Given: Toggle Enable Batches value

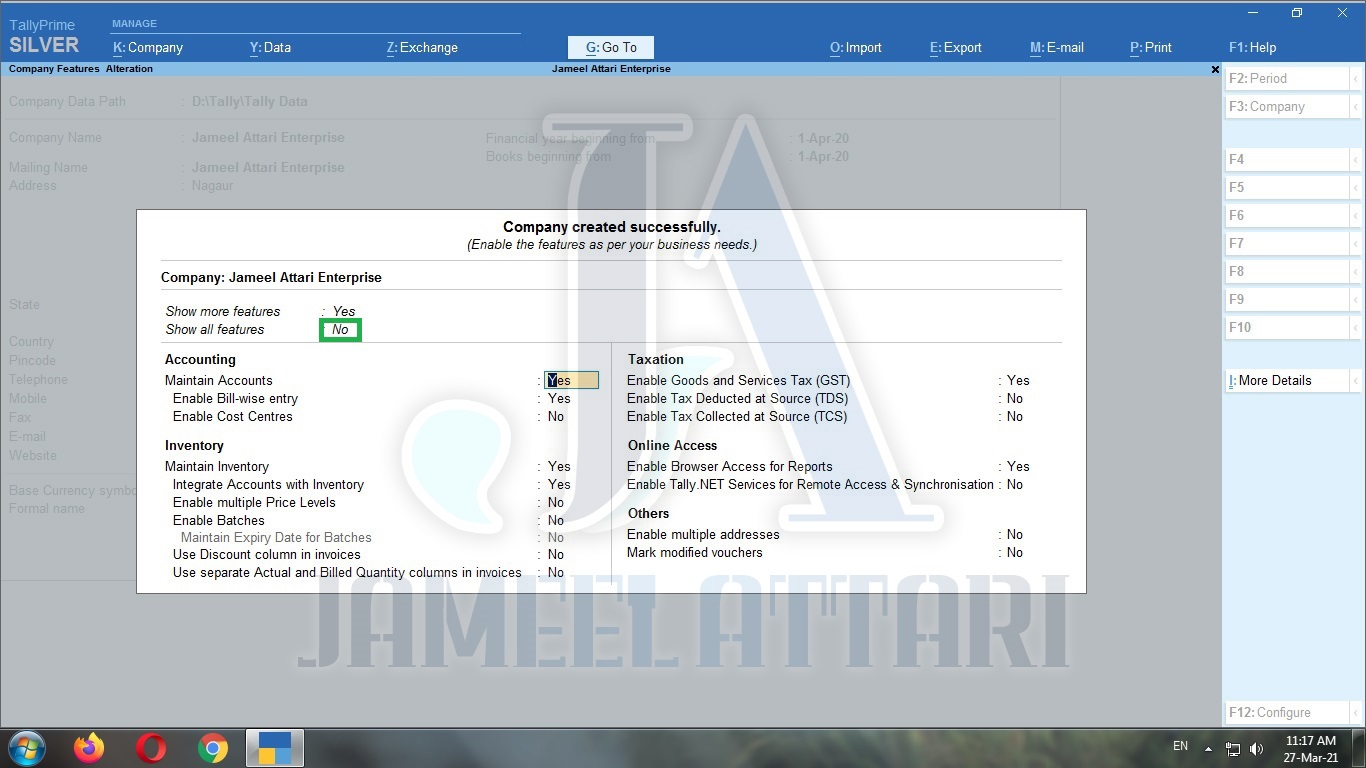Looking at the screenshot, I should [556, 520].
